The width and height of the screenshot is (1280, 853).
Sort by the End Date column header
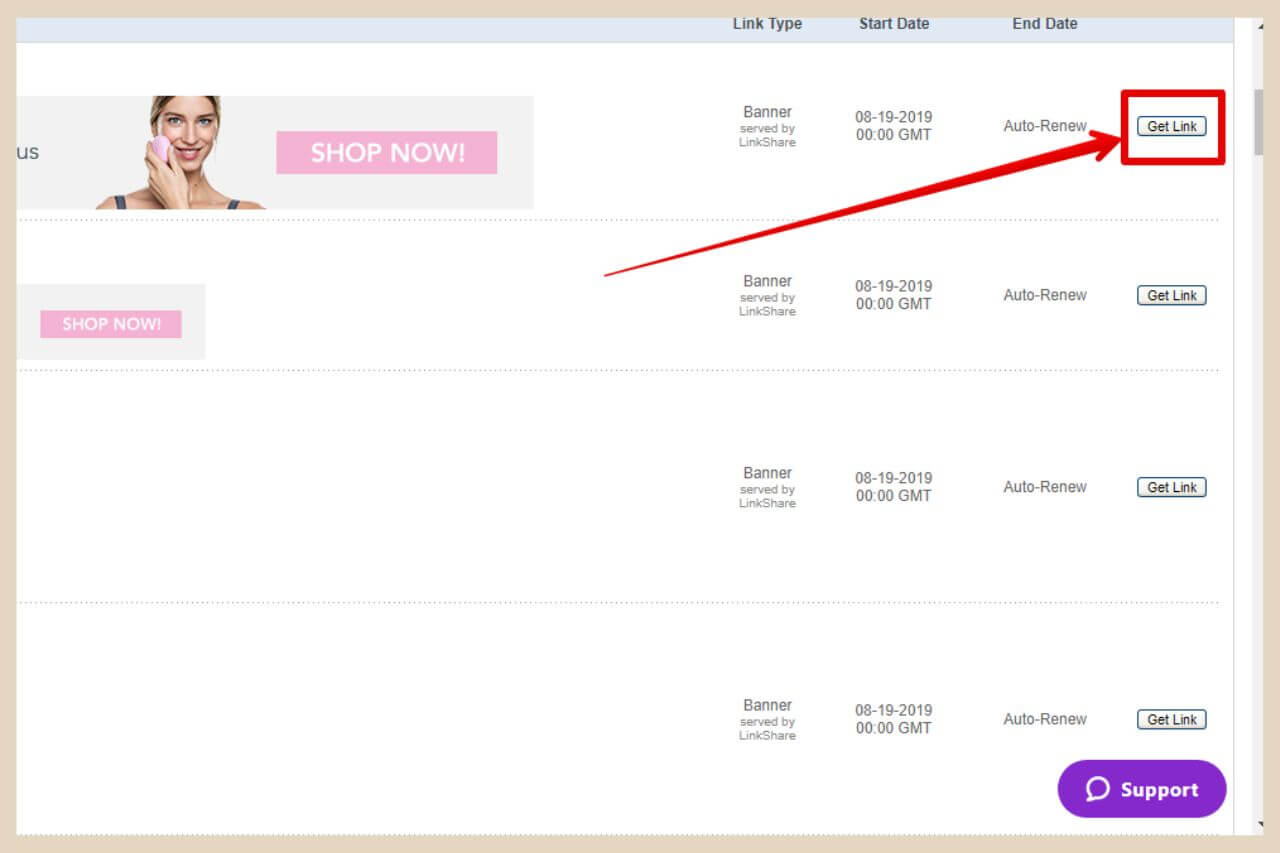point(1044,23)
